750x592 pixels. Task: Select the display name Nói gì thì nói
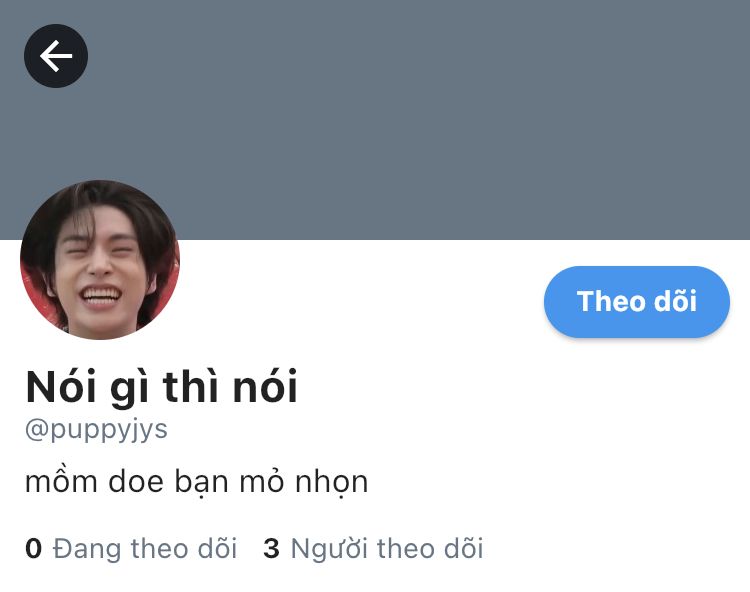pos(162,387)
